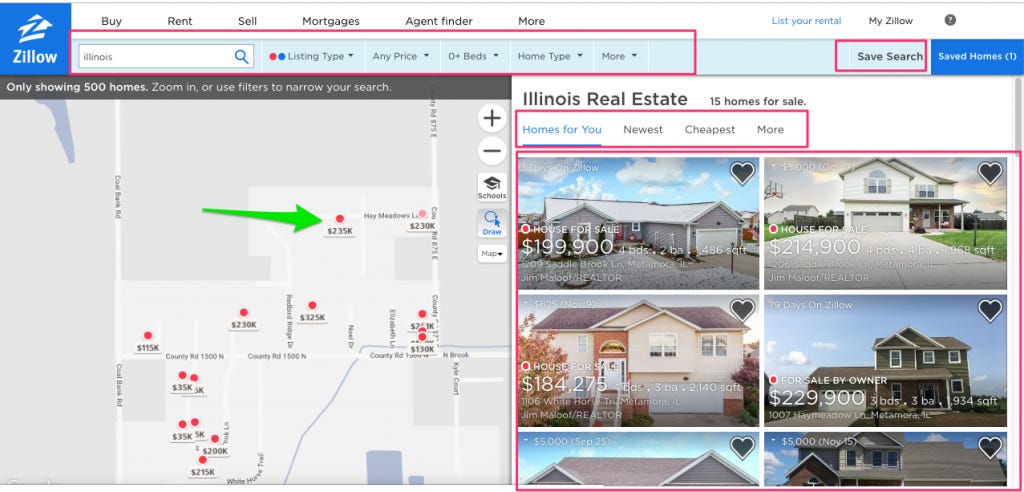Open My Zillow
The width and height of the screenshot is (1024, 492).
point(891,21)
